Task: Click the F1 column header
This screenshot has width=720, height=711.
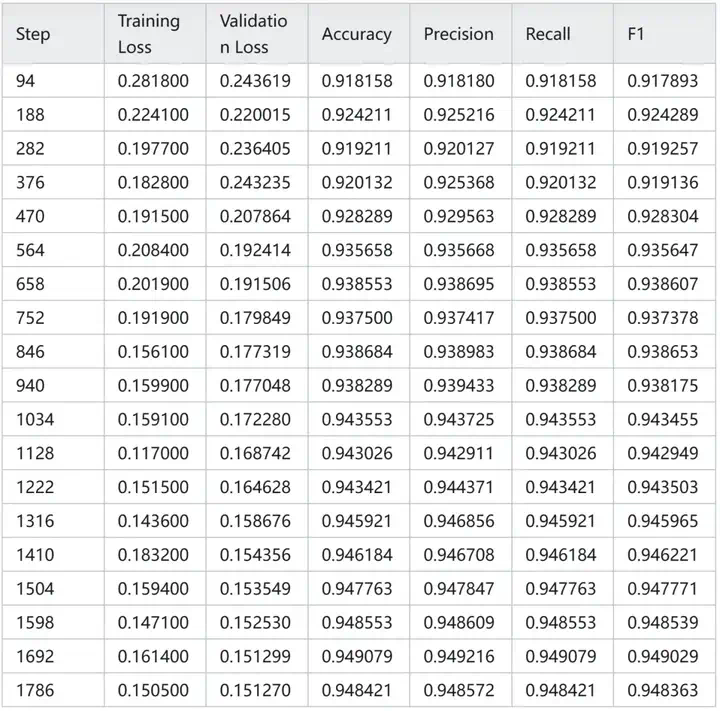Action: [x=636, y=34]
